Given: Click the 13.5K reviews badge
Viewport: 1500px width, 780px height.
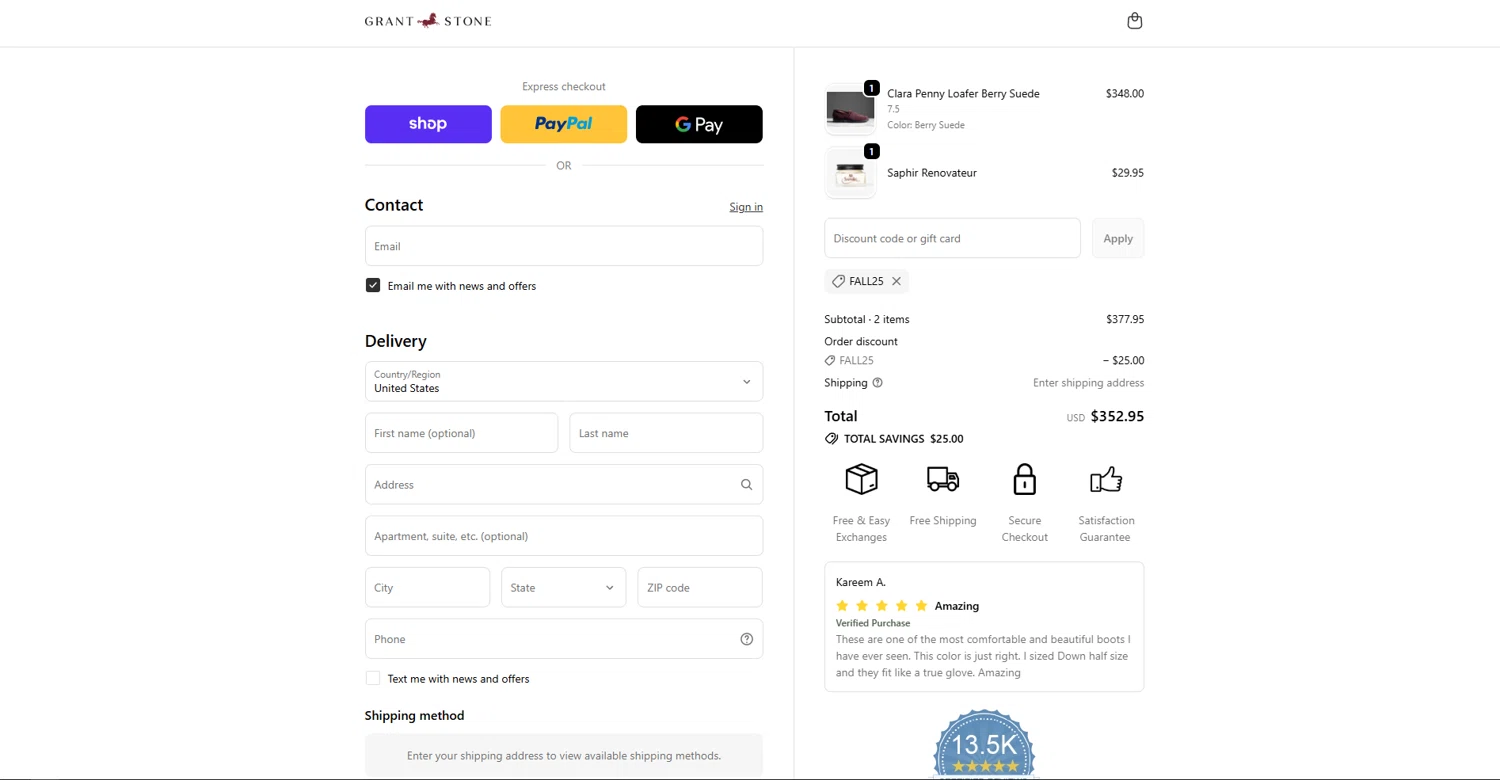Looking at the screenshot, I should click(984, 744).
